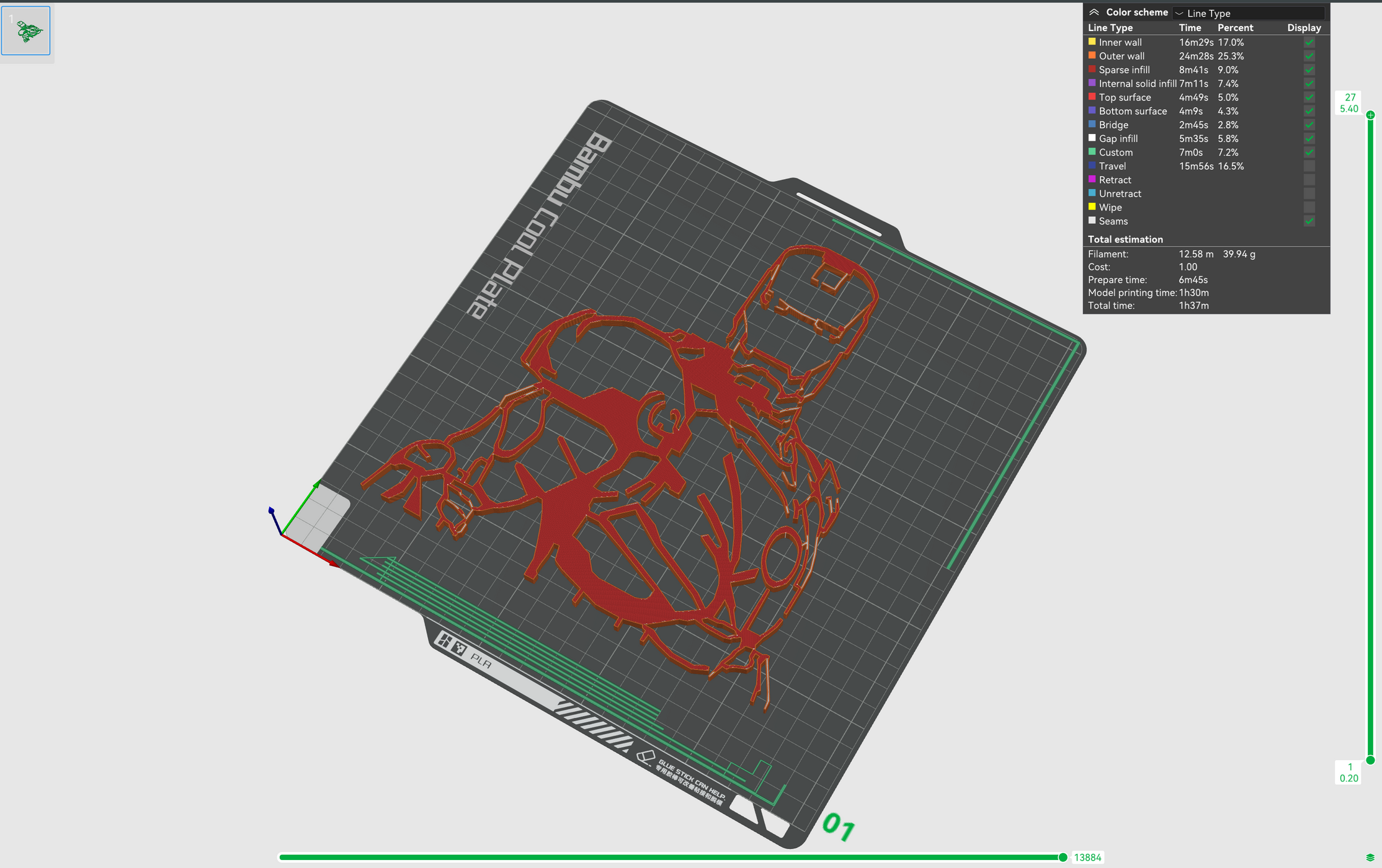This screenshot has width=1382, height=868.
Task: Click the blue Travel color swatch
Action: point(1092,166)
